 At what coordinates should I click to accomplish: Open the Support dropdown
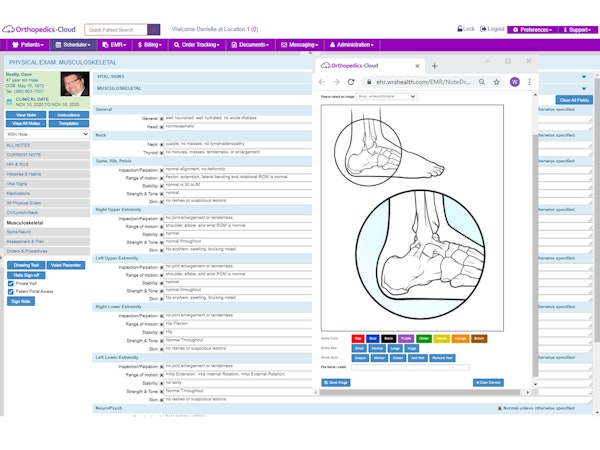click(x=577, y=29)
